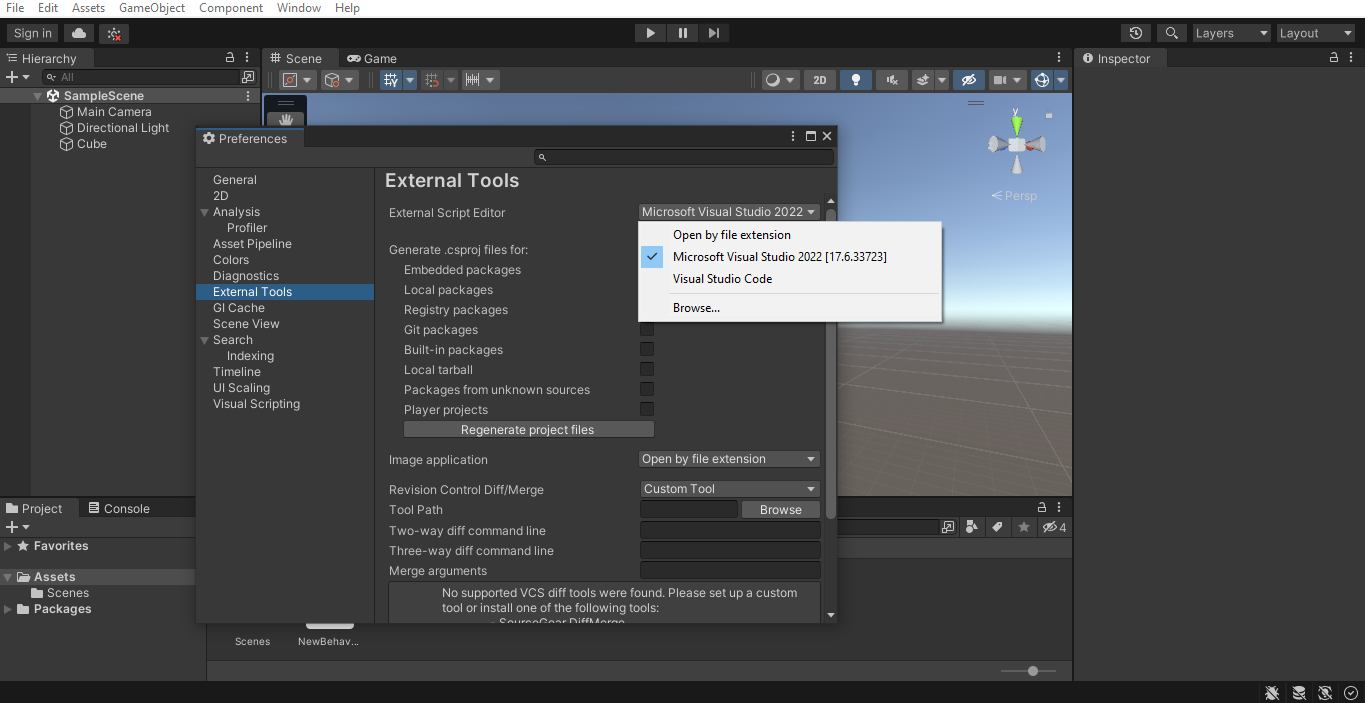Toggle 2D view mode in Scene toolbar

[x=820, y=79]
